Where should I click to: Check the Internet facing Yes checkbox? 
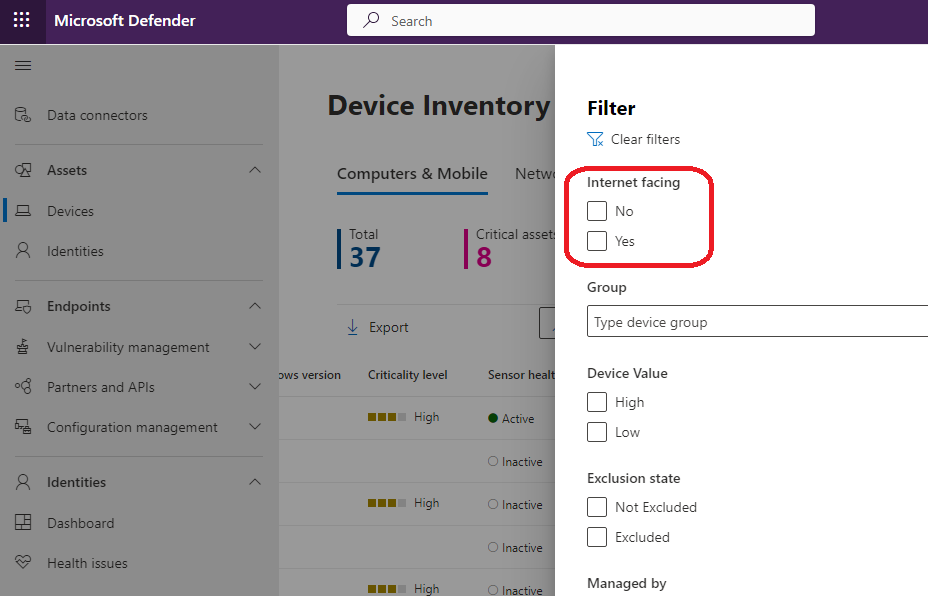[x=596, y=241]
